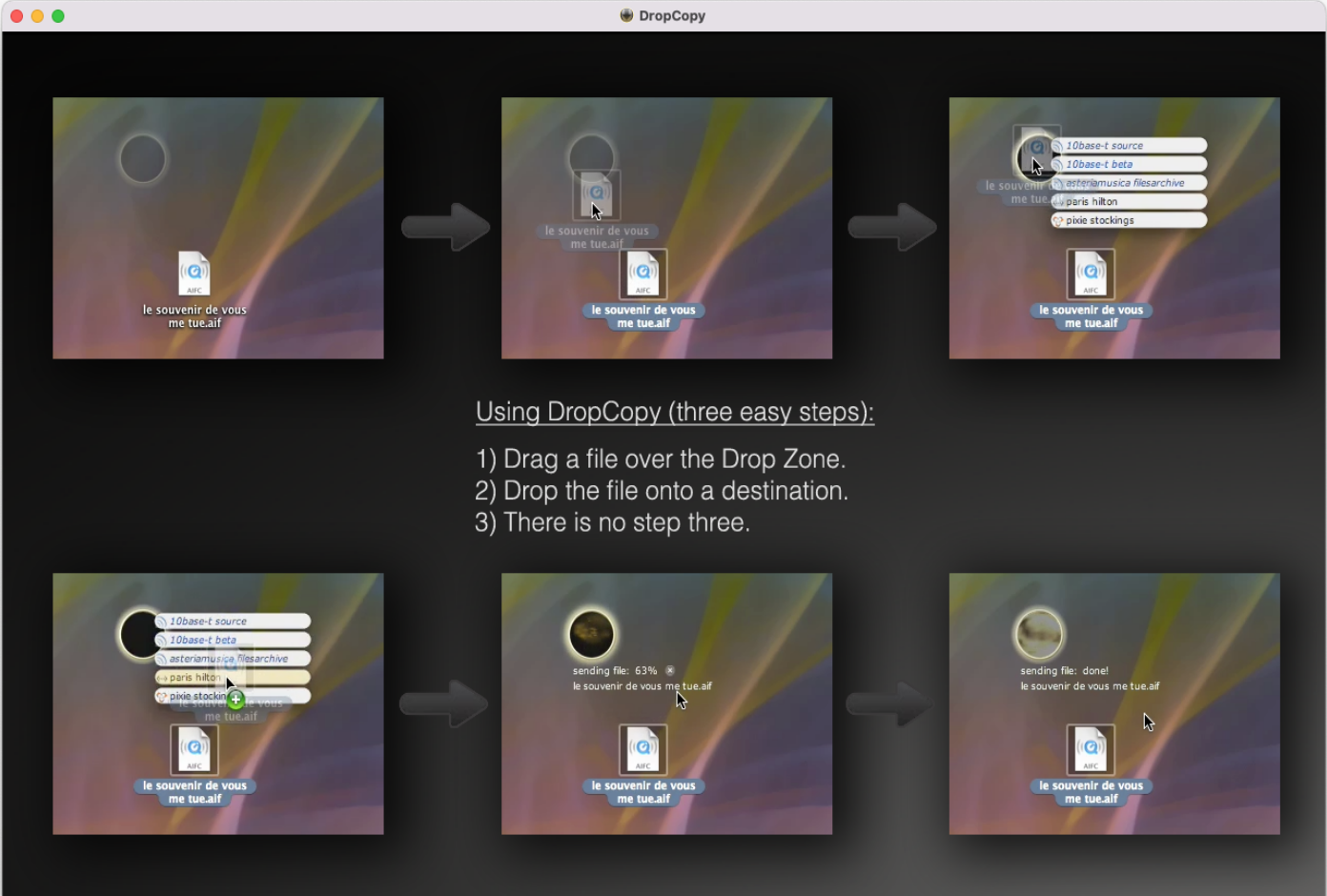Click the empty drop zone circle in the first step image
1327x896 pixels.
[x=143, y=158]
